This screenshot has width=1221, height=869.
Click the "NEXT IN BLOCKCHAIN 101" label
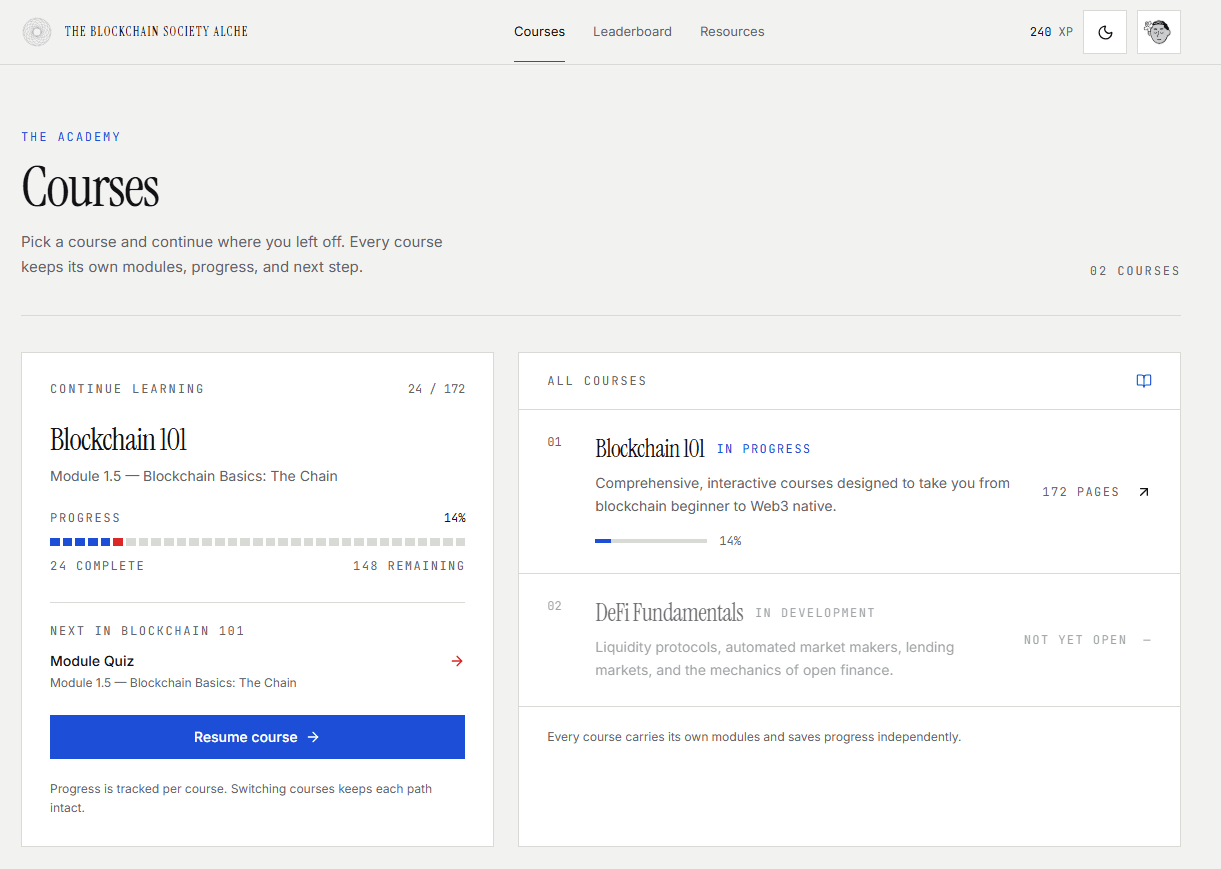point(147,631)
